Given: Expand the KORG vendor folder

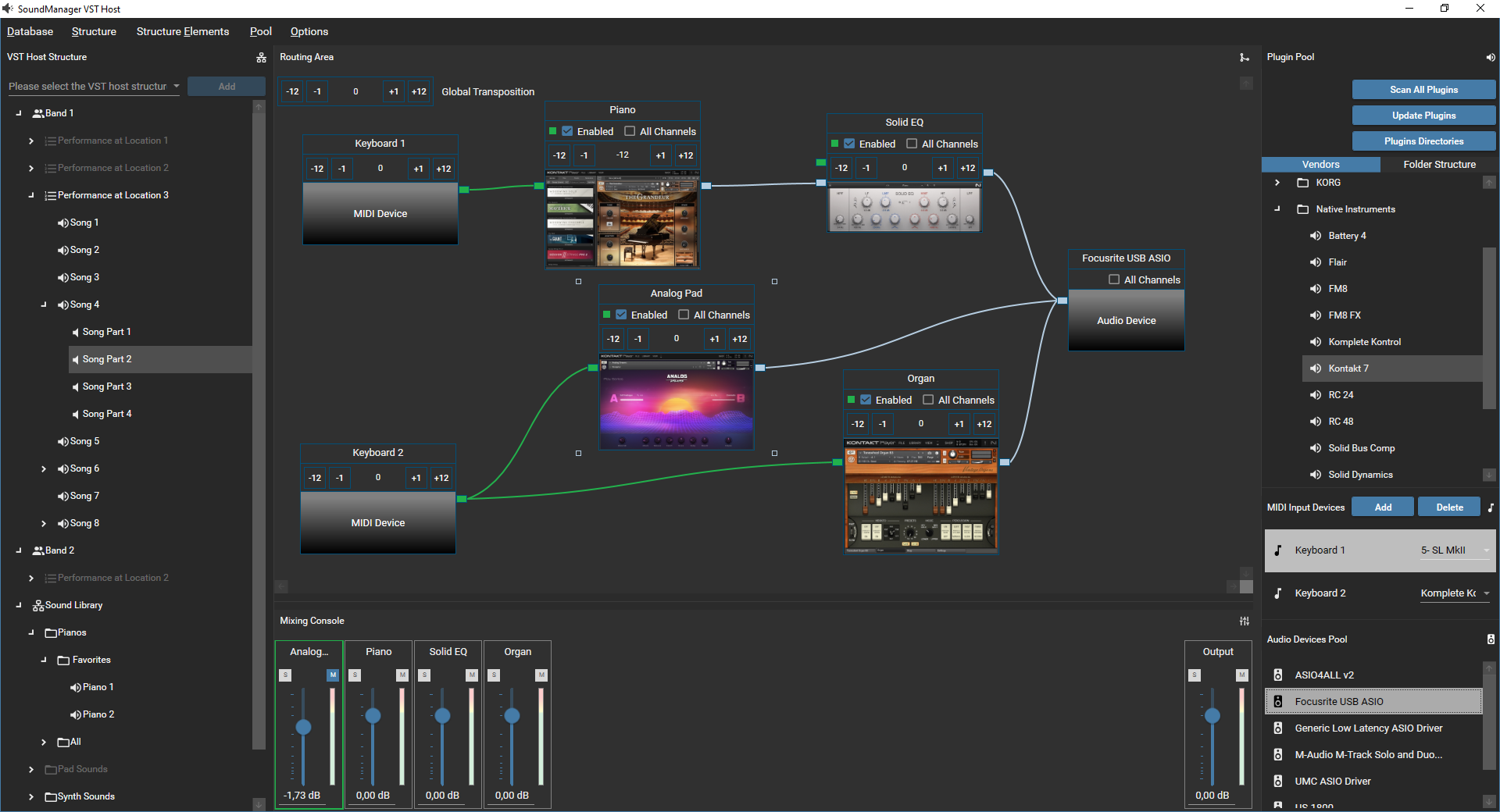Looking at the screenshot, I should (x=1278, y=182).
